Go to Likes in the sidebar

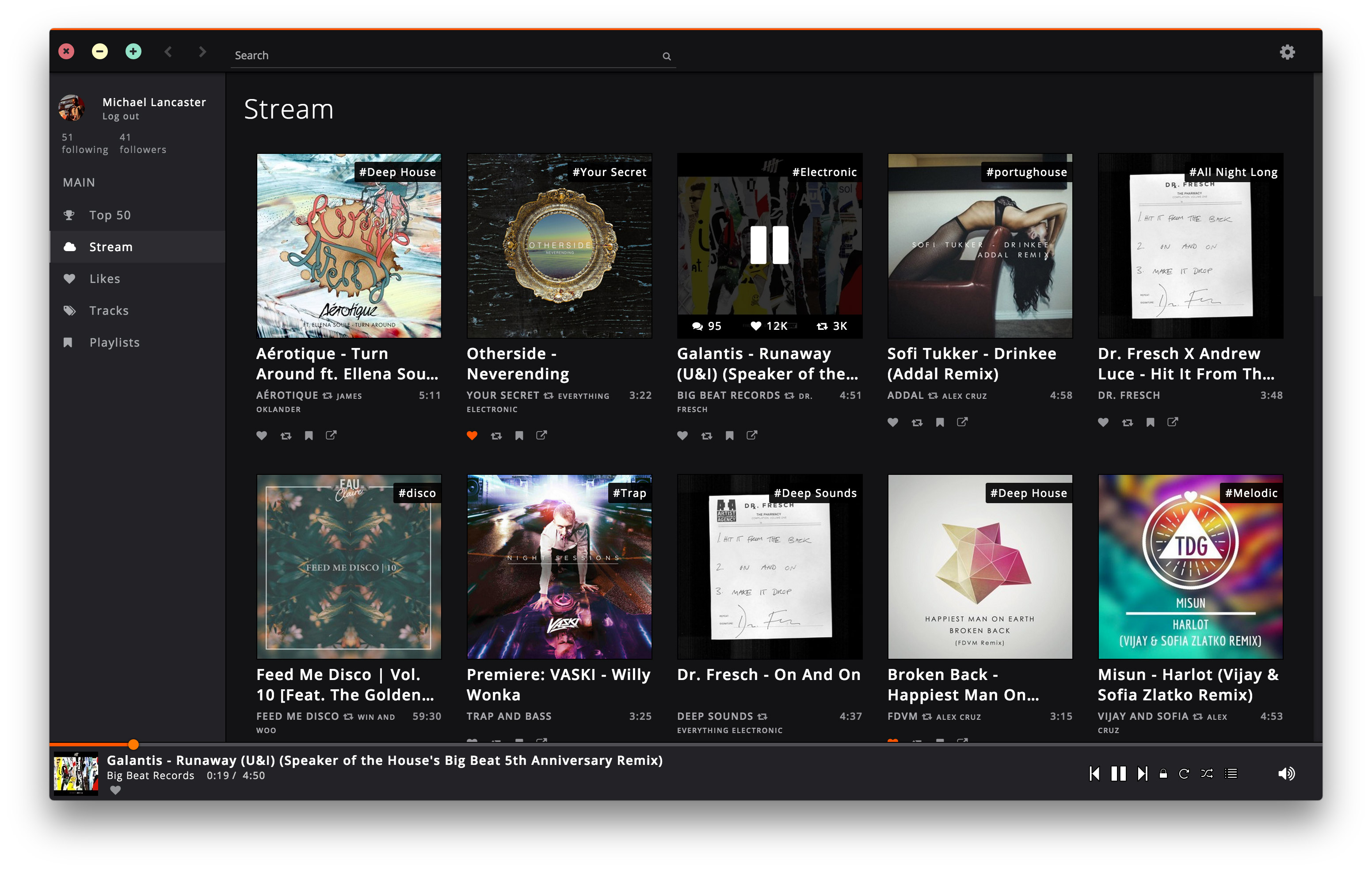pos(104,279)
